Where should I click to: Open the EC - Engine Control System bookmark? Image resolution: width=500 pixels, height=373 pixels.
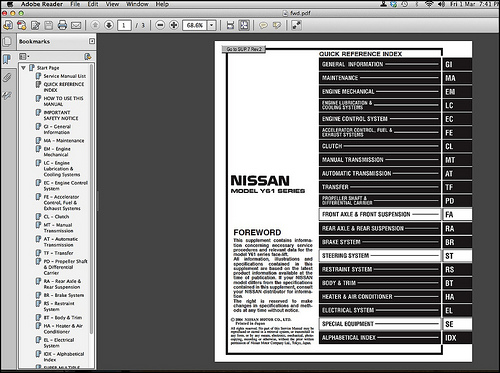(x=66, y=186)
